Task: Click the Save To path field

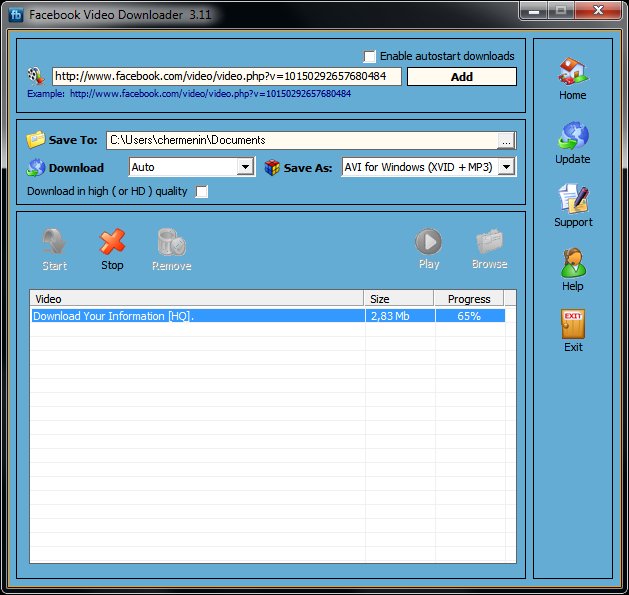Action: [302, 140]
